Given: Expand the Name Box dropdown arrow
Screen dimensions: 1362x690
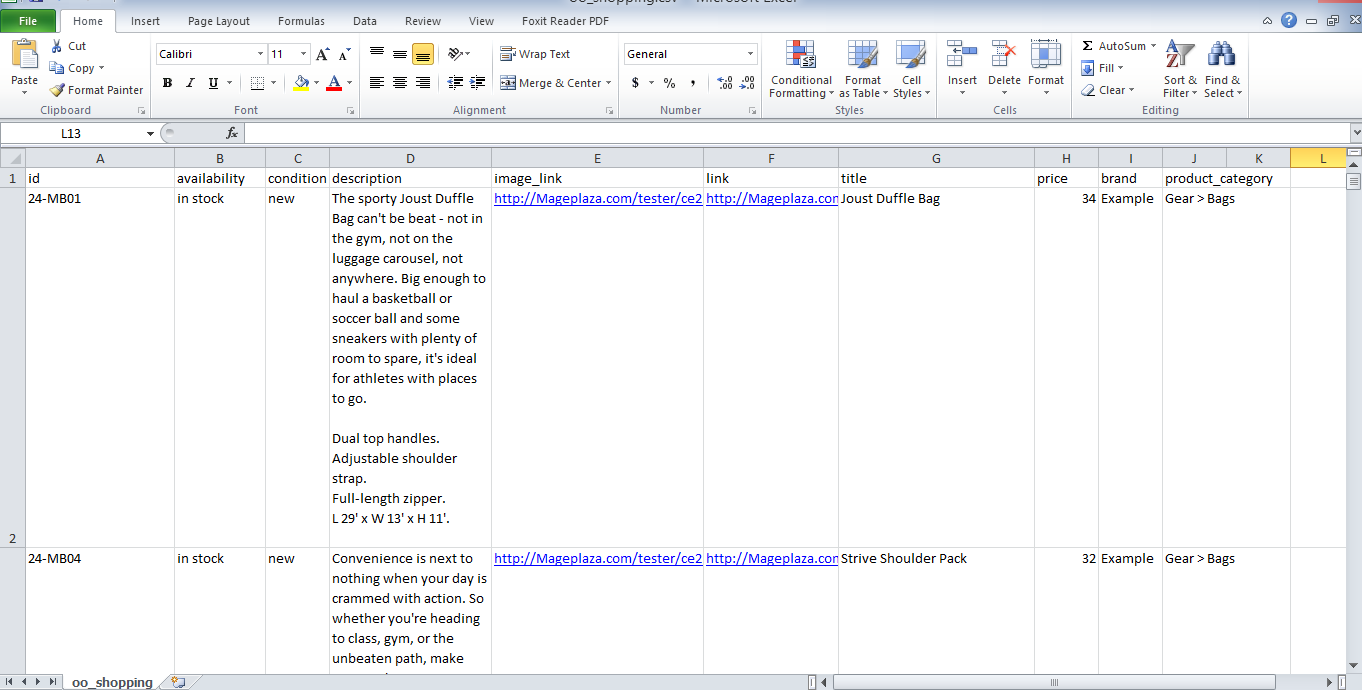Looking at the screenshot, I should click(x=150, y=133).
